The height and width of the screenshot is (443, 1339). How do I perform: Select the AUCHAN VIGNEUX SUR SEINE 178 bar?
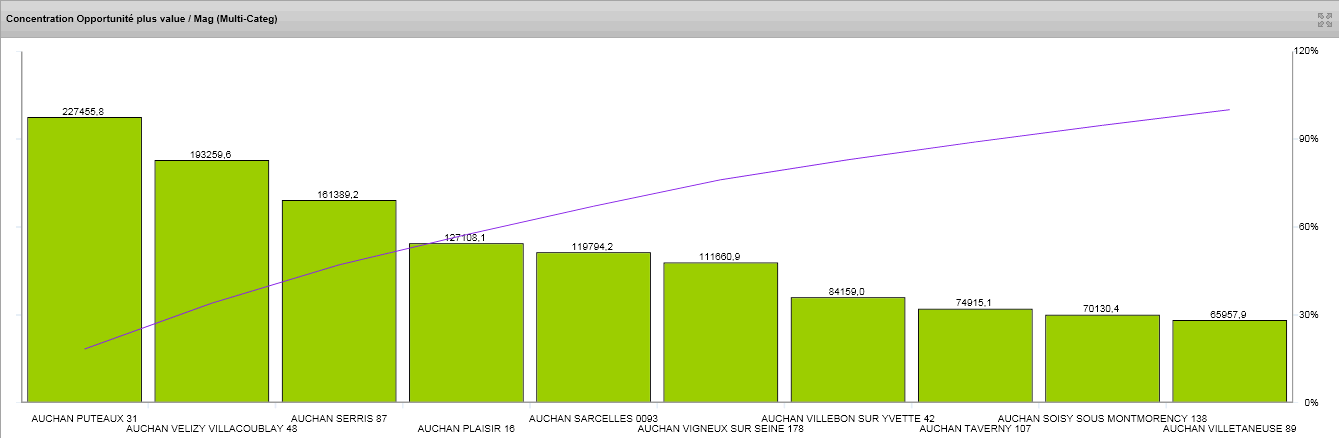pyautogui.click(x=721, y=332)
